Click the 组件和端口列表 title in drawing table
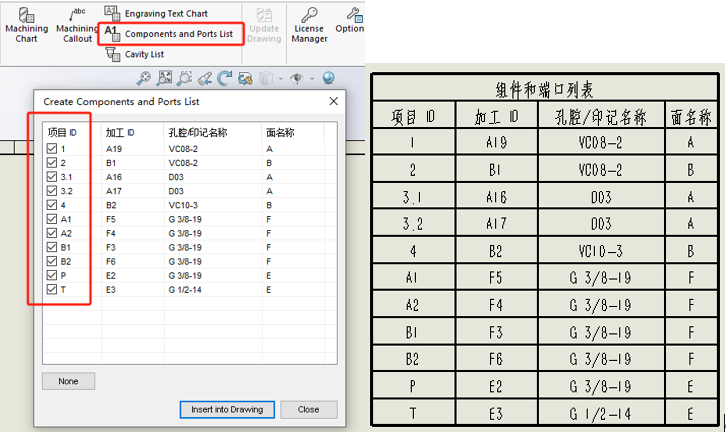726x432 pixels. click(544, 89)
